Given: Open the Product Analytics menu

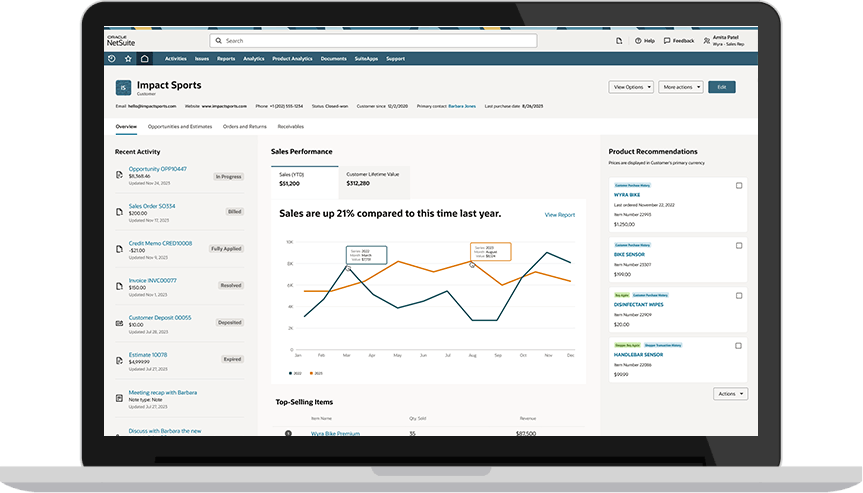Looking at the screenshot, I should tap(292, 59).
